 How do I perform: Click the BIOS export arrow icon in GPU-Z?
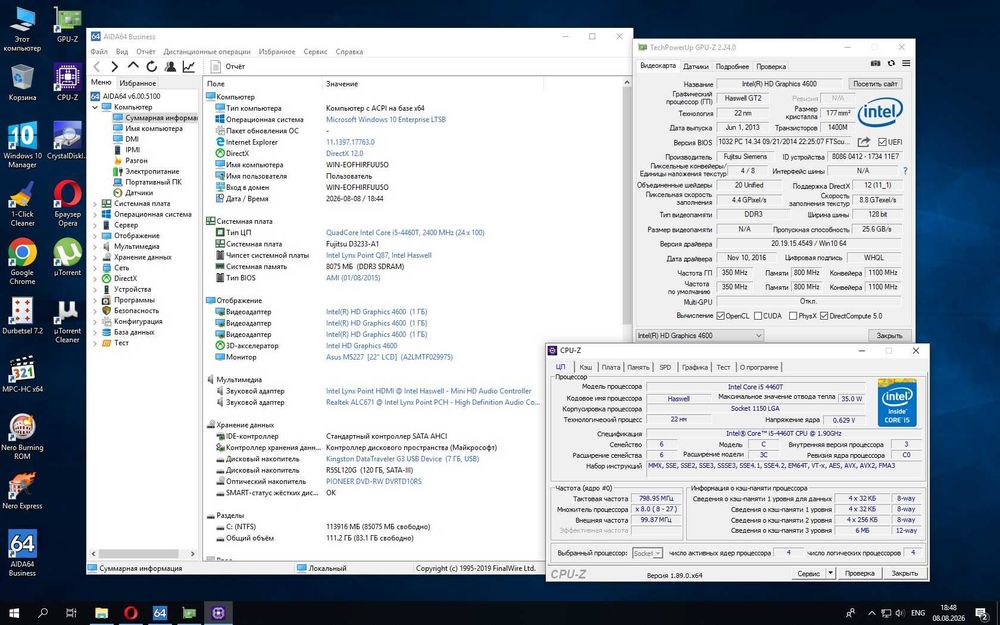coord(864,142)
